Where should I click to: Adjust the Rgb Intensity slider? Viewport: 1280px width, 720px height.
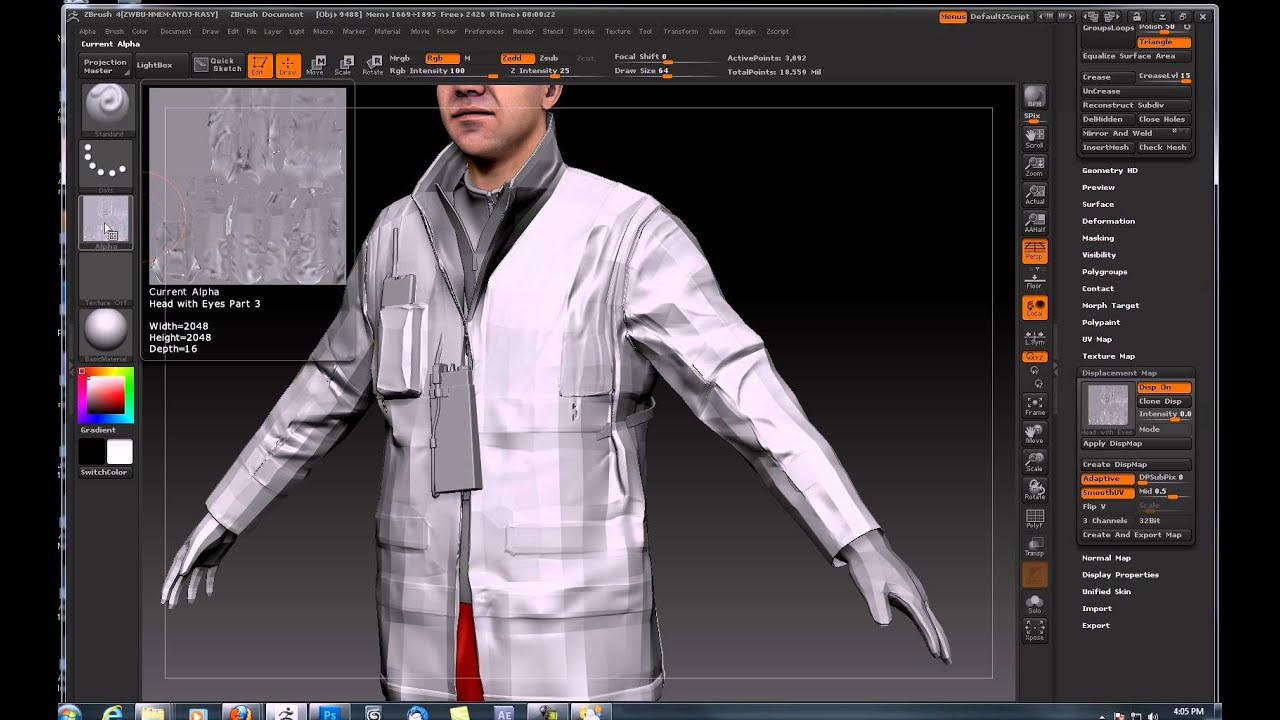coord(443,71)
